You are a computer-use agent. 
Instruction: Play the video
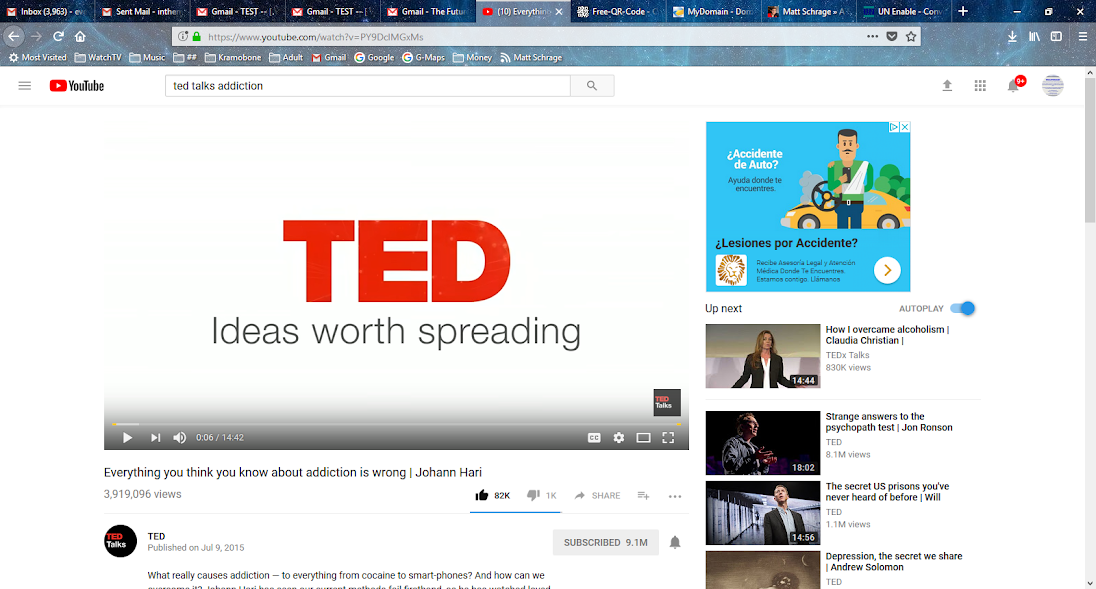pos(127,437)
